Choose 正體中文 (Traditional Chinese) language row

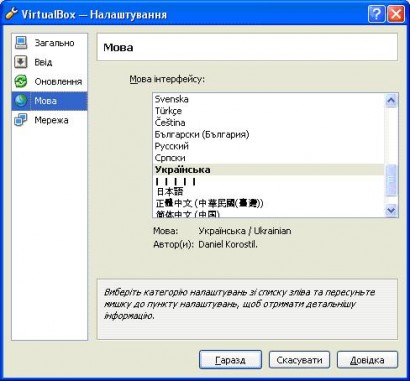tap(268, 203)
